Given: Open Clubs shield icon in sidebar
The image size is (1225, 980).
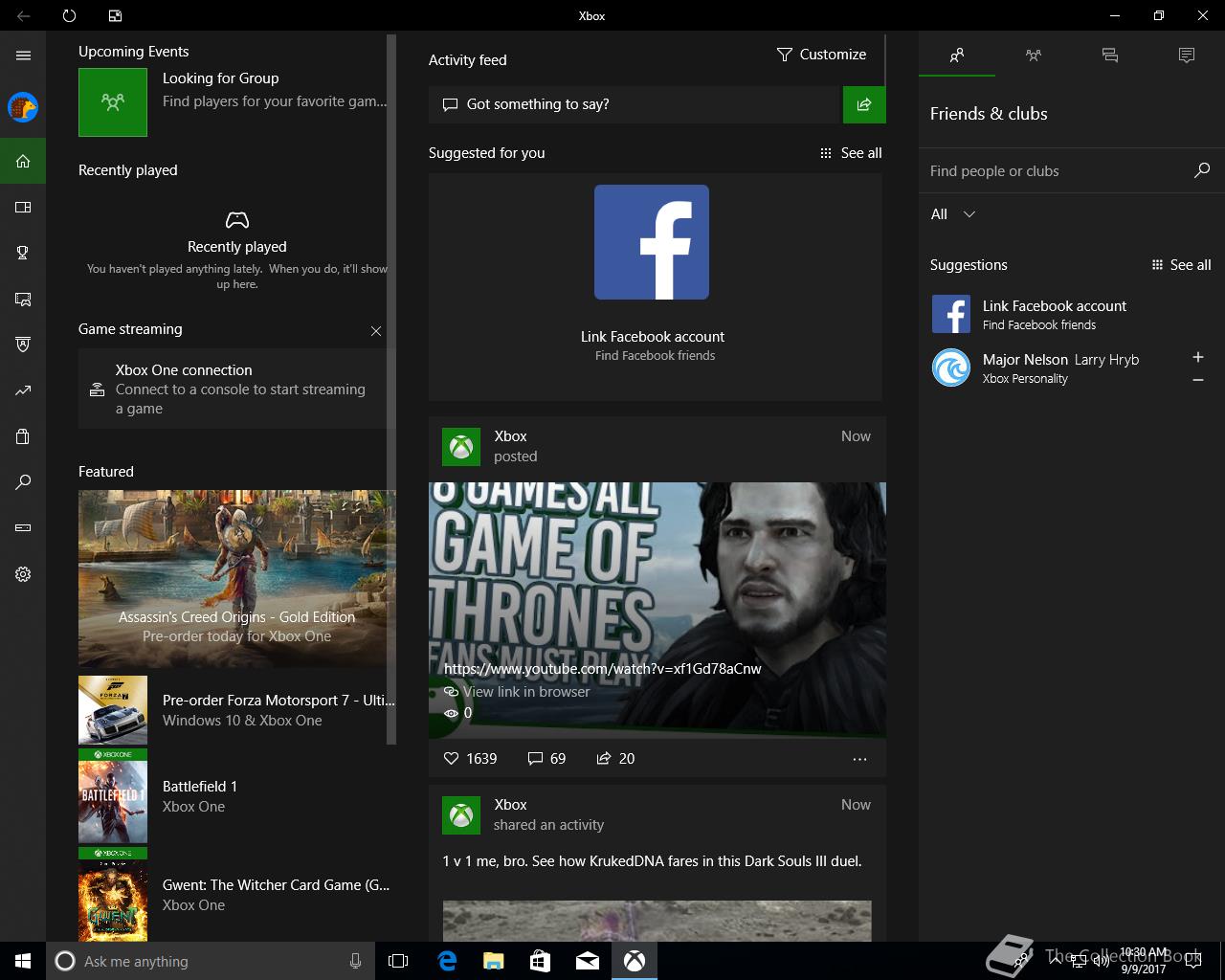Looking at the screenshot, I should 23,345.
